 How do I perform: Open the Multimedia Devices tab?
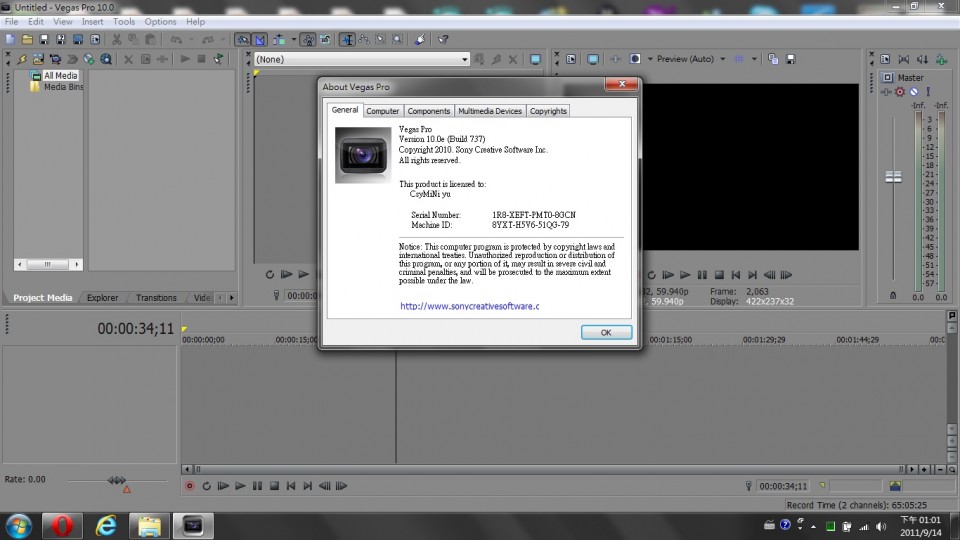pyautogui.click(x=490, y=111)
